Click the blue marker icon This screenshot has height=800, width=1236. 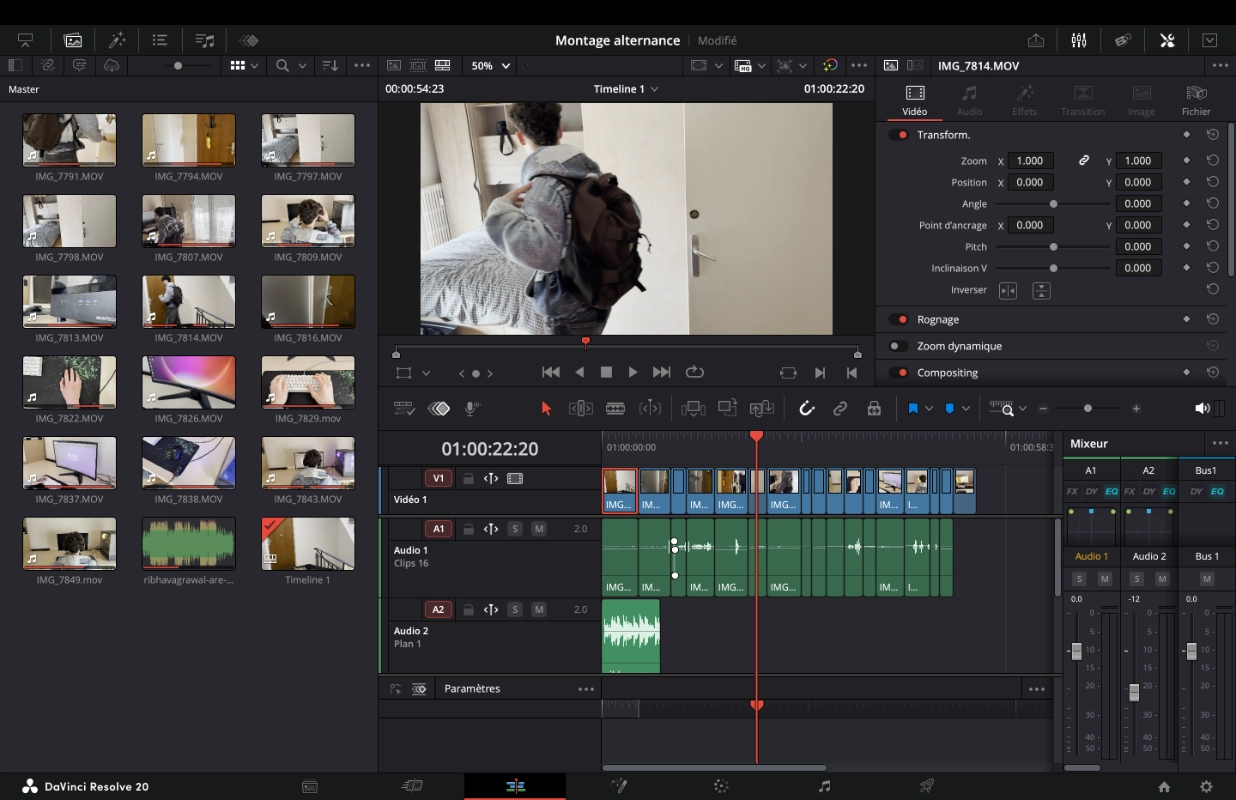tap(950, 408)
